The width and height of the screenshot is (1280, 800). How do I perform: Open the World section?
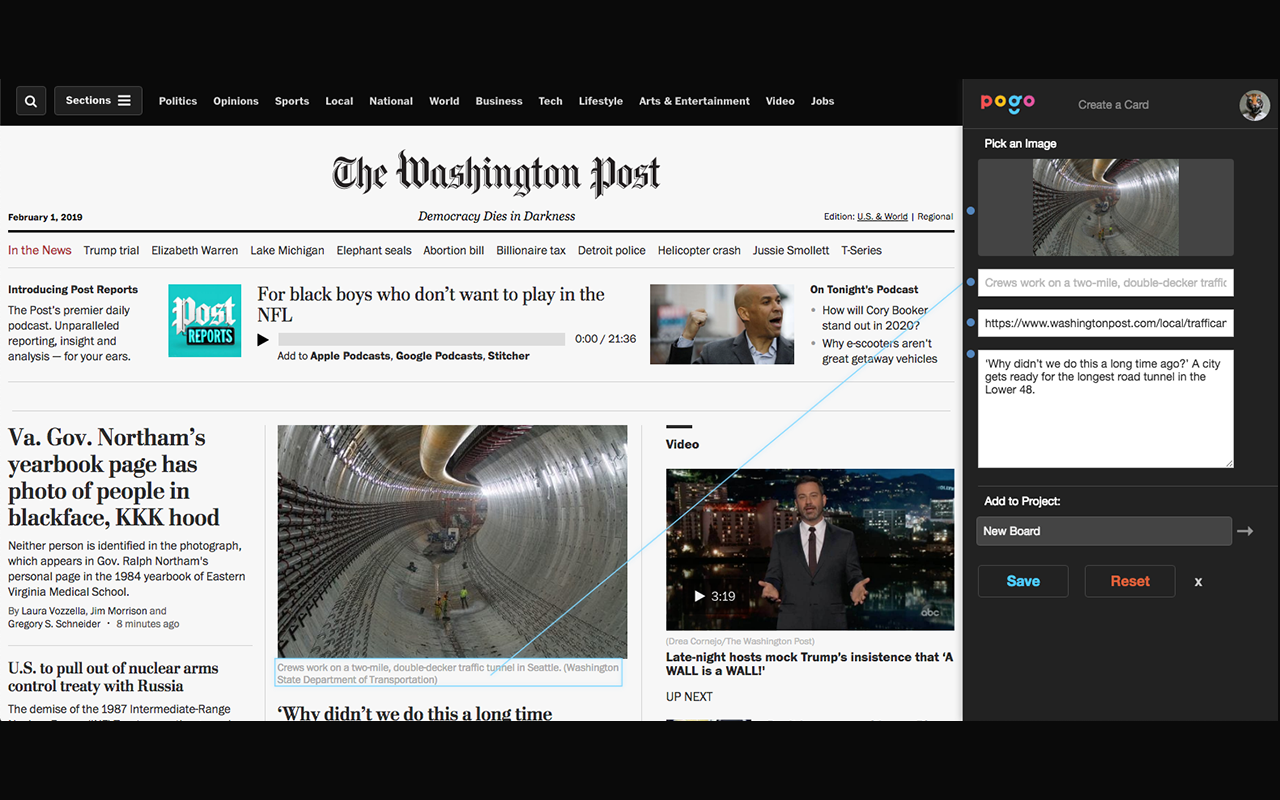(x=444, y=101)
